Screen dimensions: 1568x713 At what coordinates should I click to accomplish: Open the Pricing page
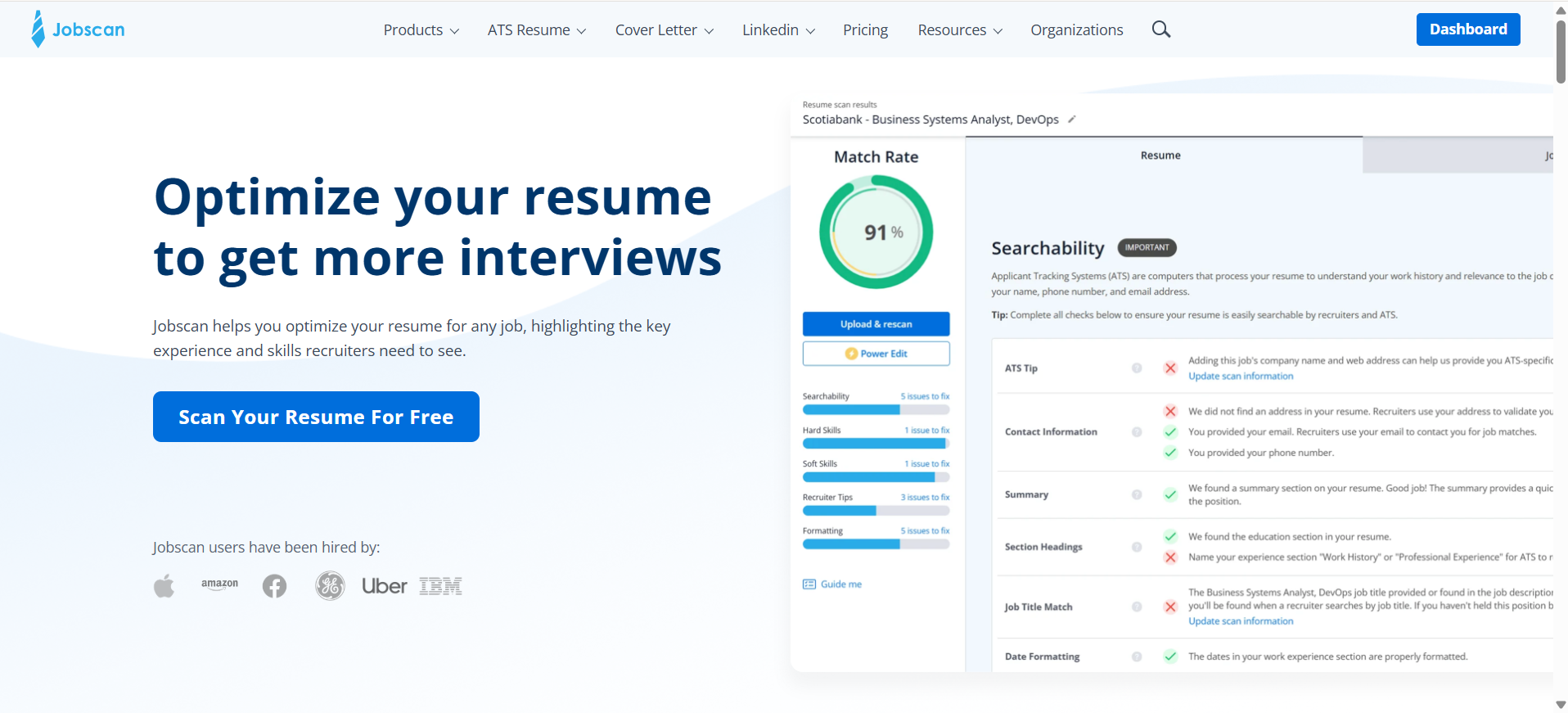[x=865, y=30]
